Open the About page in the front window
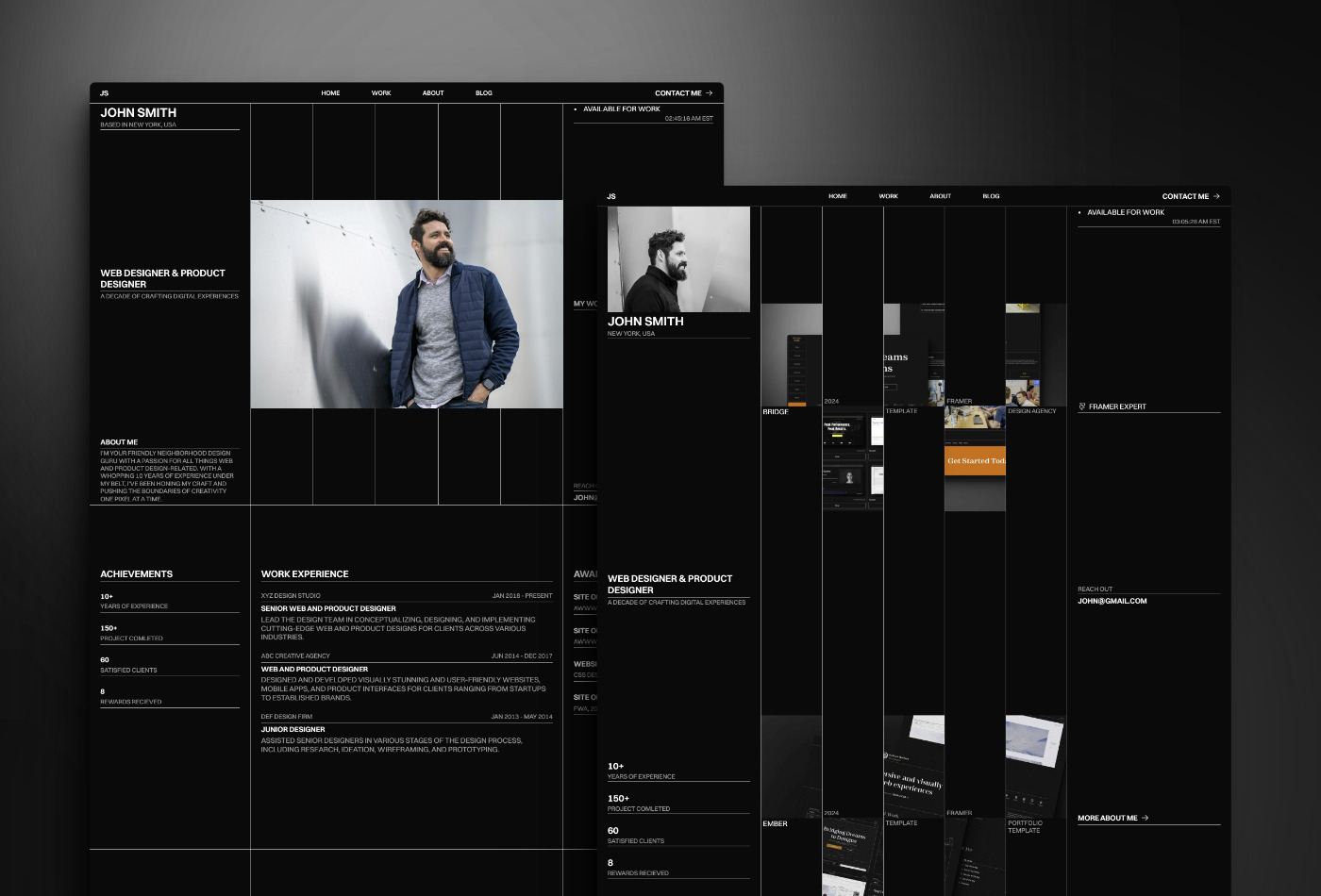Image resolution: width=1321 pixels, height=896 pixels. pyautogui.click(x=940, y=196)
